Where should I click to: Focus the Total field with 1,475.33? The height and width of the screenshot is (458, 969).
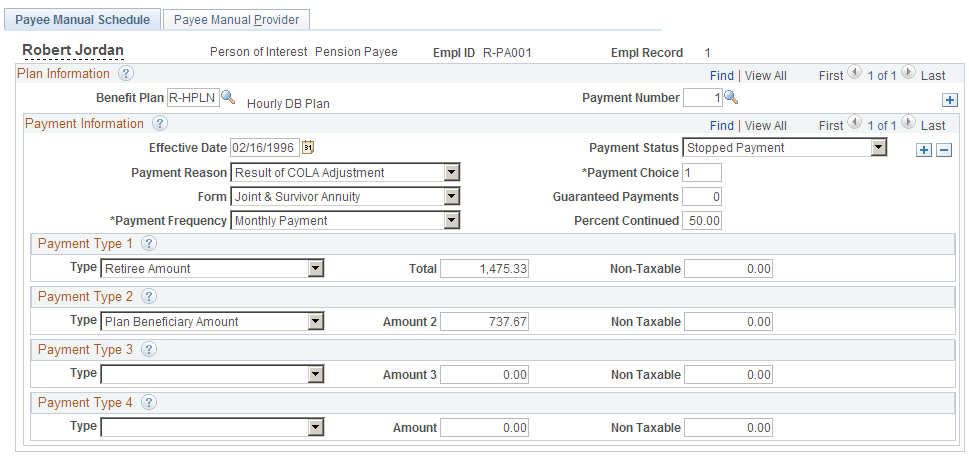click(484, 268)
